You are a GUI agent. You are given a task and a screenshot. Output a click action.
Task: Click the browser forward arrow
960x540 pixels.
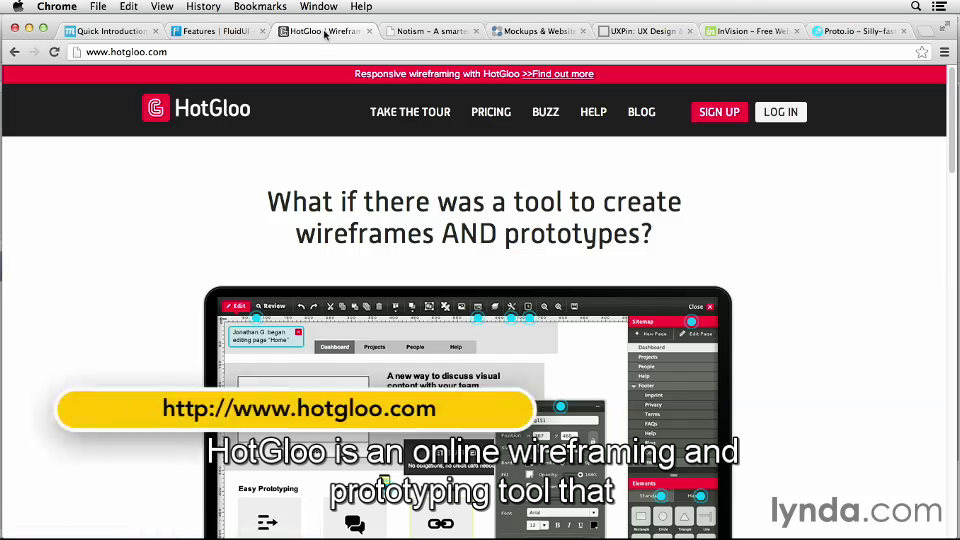[34, 52]
